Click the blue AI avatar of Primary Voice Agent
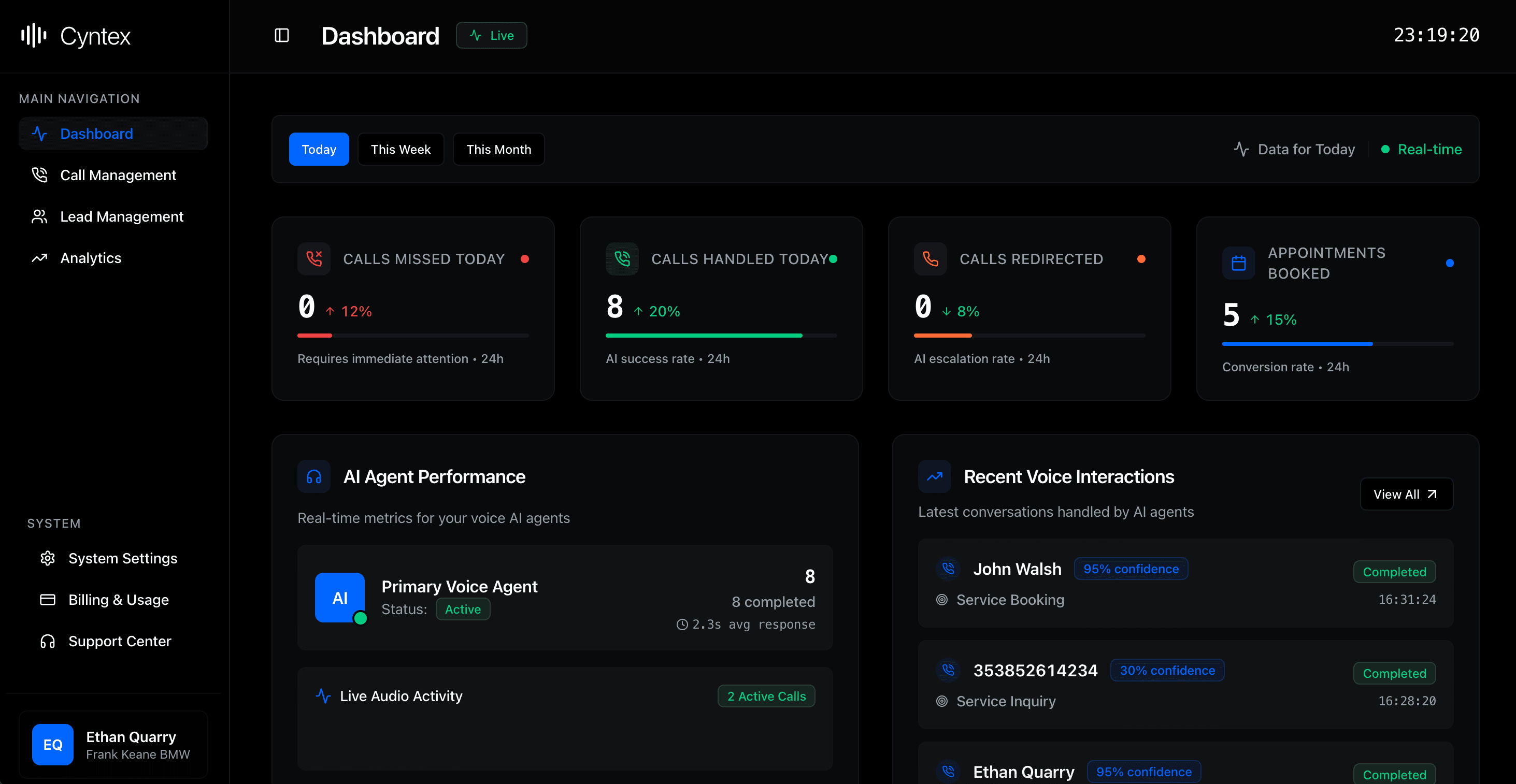The height and width of the screenshot is (784, 1516). (x=339, y=598)
